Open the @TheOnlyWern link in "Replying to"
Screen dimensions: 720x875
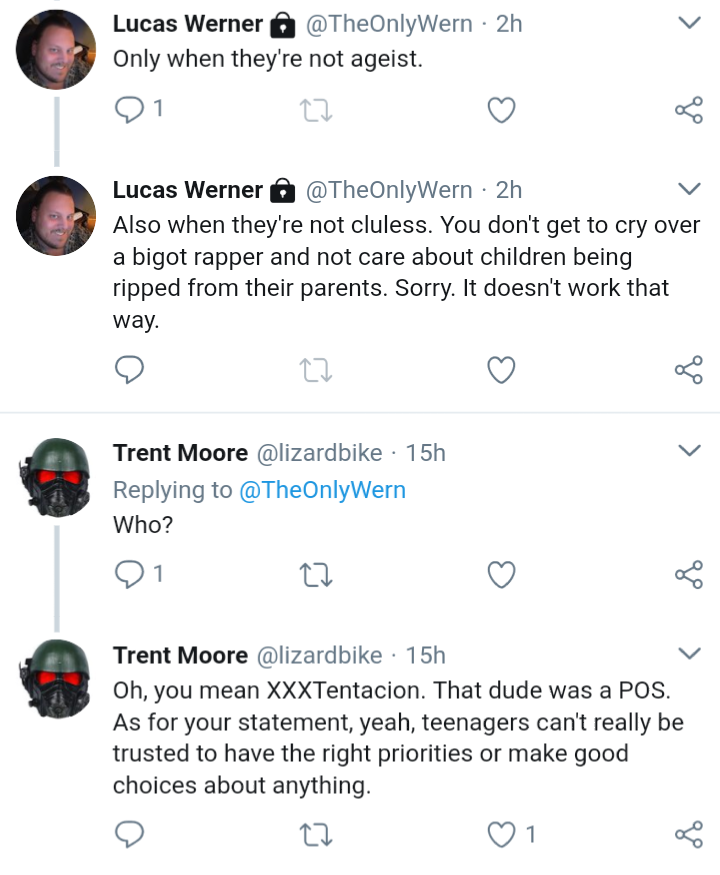322,490
